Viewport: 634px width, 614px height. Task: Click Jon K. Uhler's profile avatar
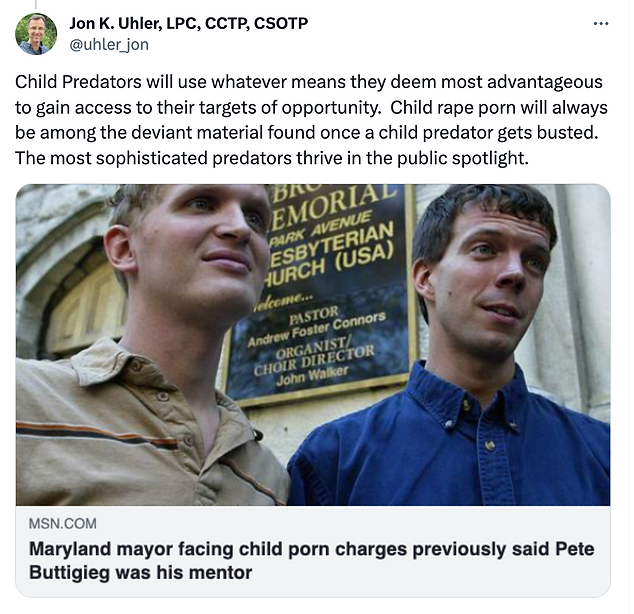pyautogui.click(x=36, y=34)
